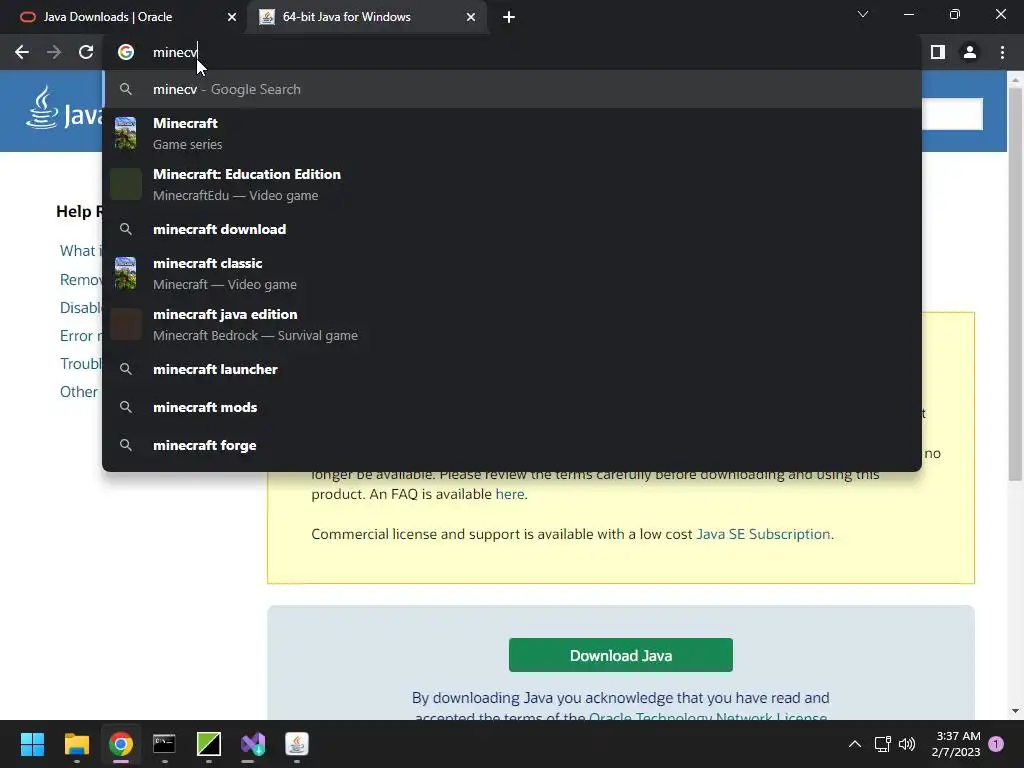Open the clock showing 3:37 AM
The image size is (1024, 768).
(x=956, y=744)
